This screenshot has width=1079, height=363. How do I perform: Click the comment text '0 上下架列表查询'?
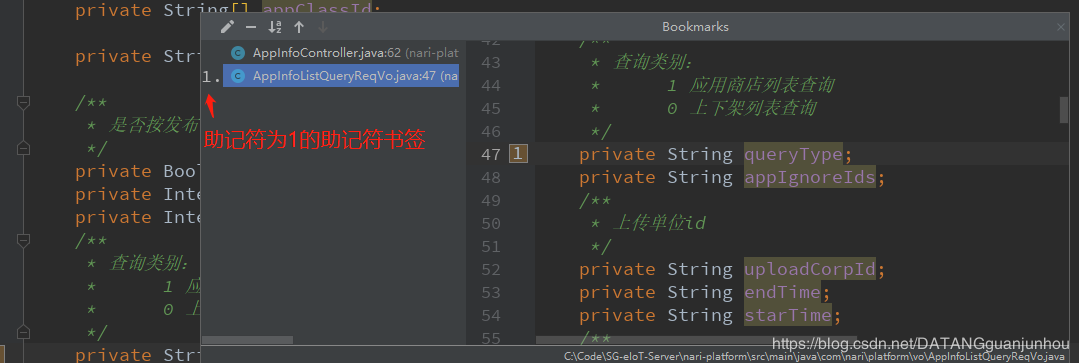pyautogui.click(x=741, y=108)
